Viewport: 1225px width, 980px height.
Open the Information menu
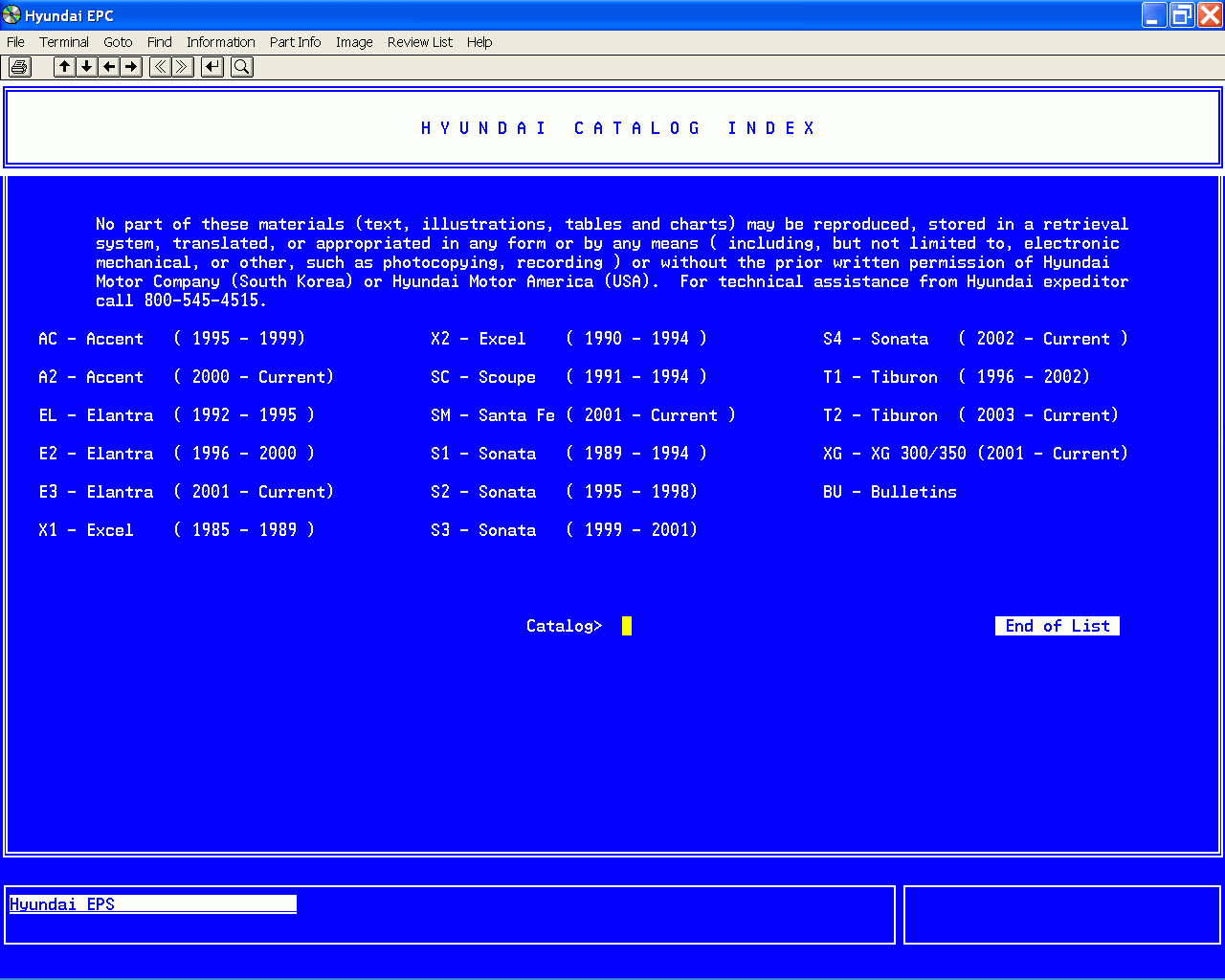tap(221, 42)
